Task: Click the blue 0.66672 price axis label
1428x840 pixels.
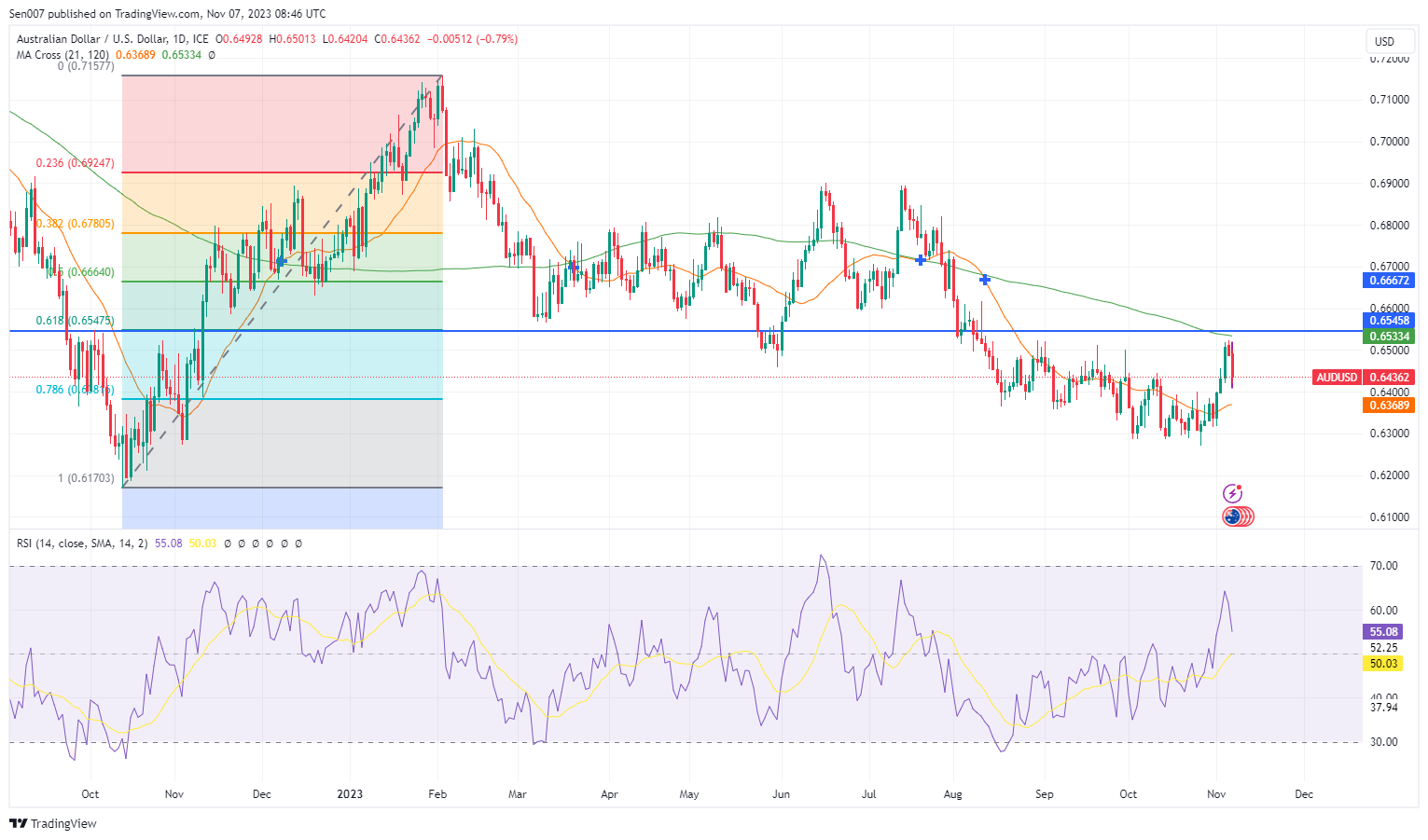Action: click(1389, 280)
